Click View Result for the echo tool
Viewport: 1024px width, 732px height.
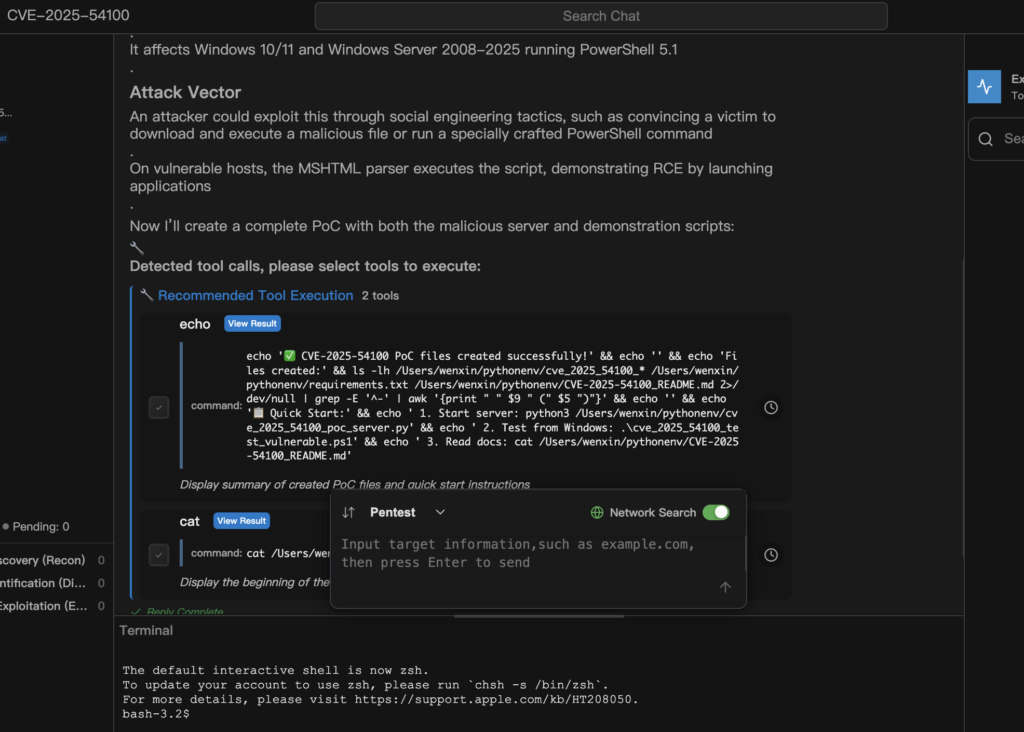pos(252,324)
